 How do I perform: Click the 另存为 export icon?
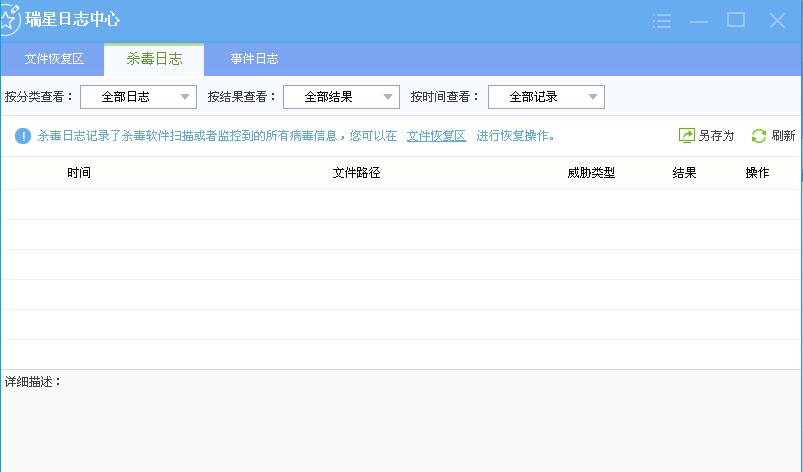[x=686, y=136]
